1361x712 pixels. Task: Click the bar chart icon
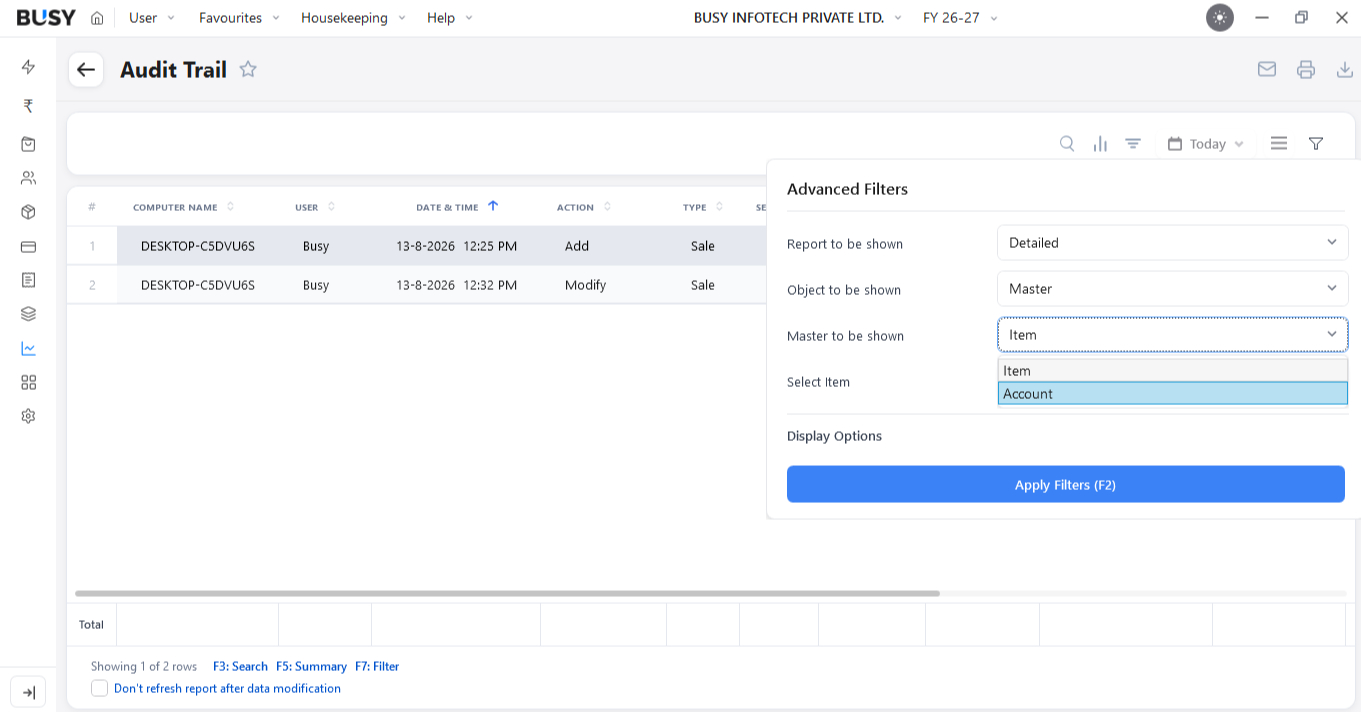click(x=1100, y=144)
